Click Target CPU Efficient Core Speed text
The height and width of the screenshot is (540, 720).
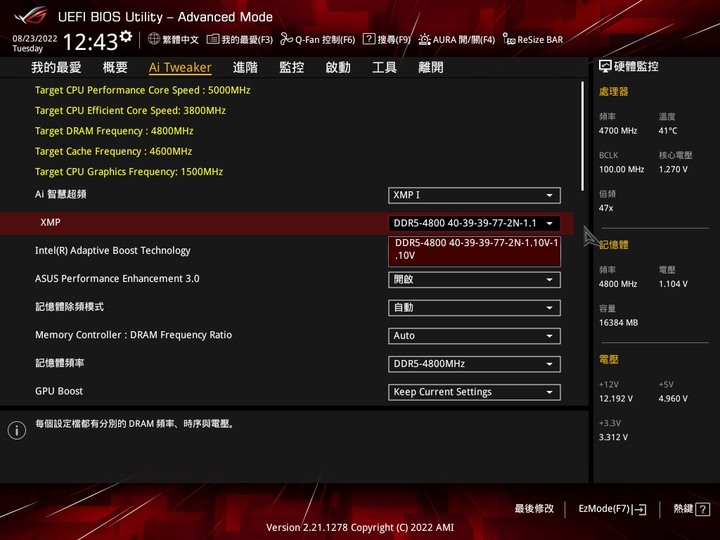(x=130, y=111)
